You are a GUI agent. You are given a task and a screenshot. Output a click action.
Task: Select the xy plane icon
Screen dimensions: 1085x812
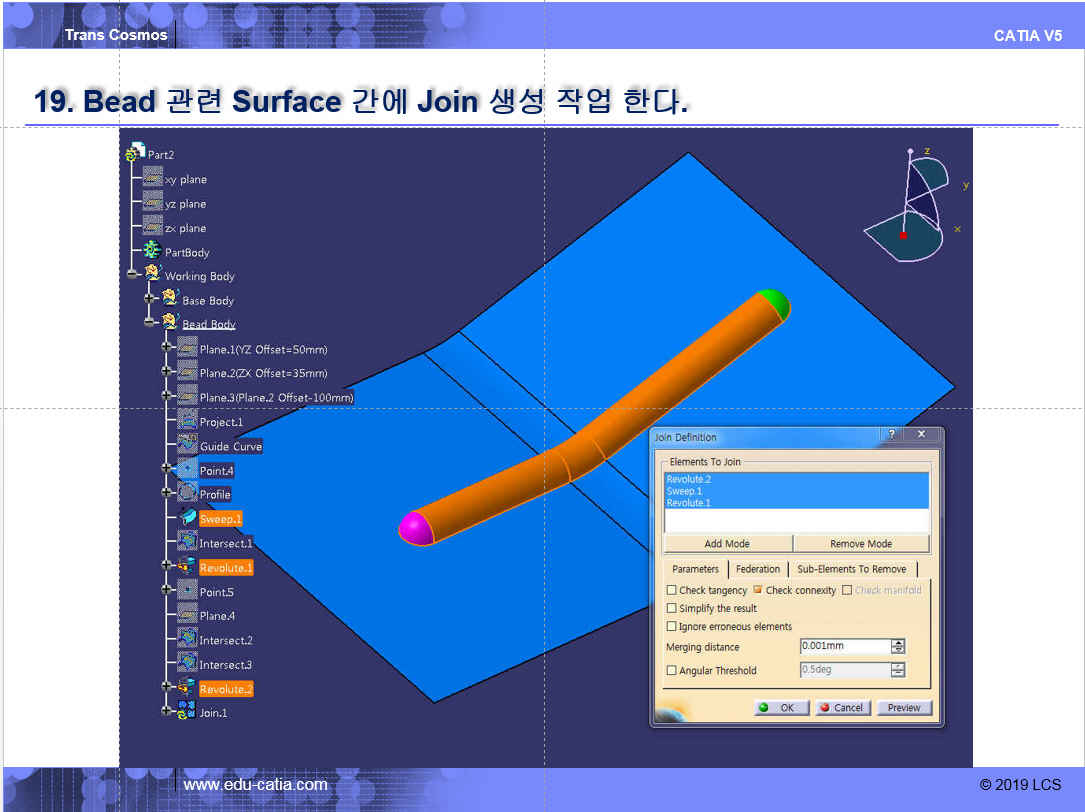[152, 178]
